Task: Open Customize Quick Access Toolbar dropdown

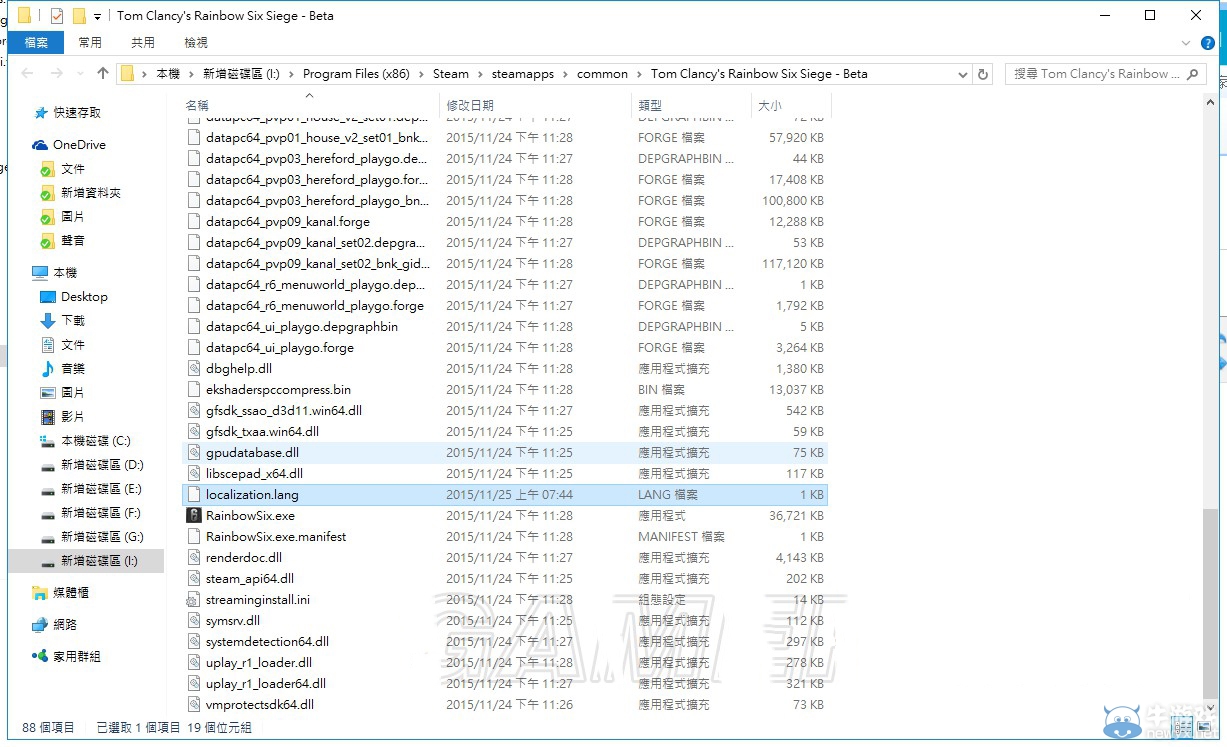Action: (97, 16)
